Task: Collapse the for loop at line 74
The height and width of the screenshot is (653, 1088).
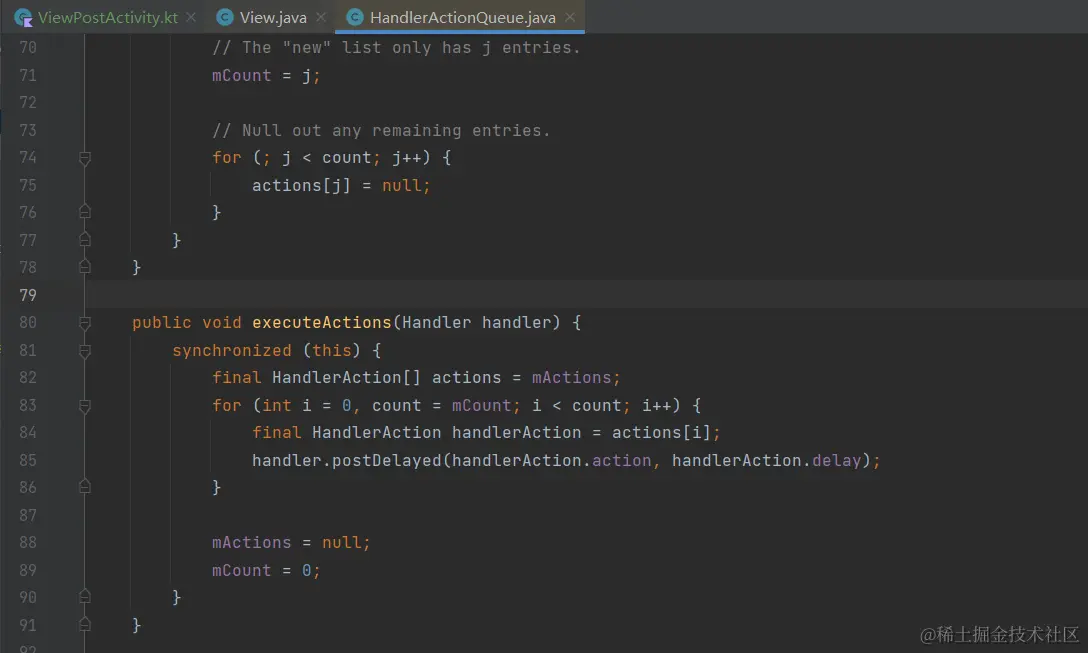Action: coord(85,158)
